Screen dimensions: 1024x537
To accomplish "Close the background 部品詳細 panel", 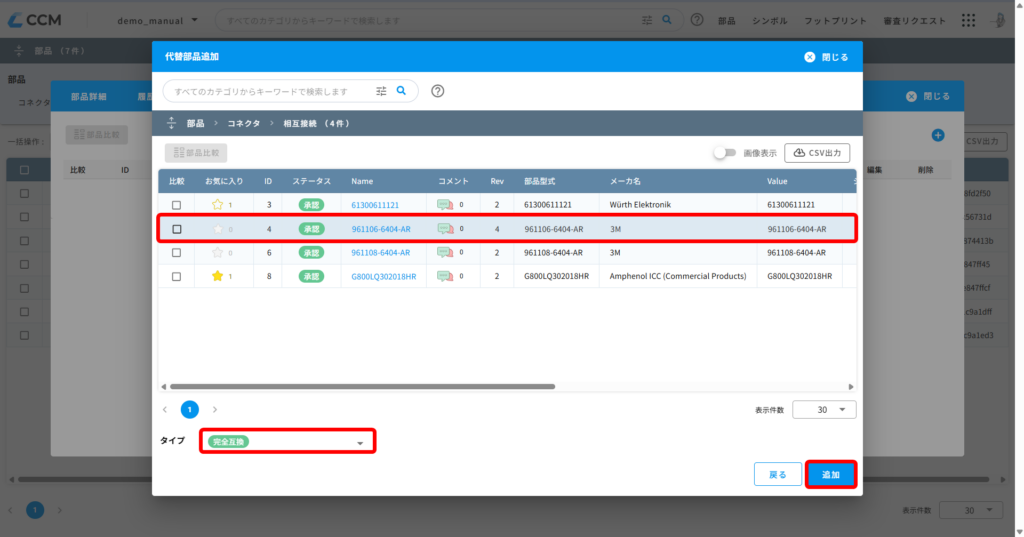I will pos(927,96).
